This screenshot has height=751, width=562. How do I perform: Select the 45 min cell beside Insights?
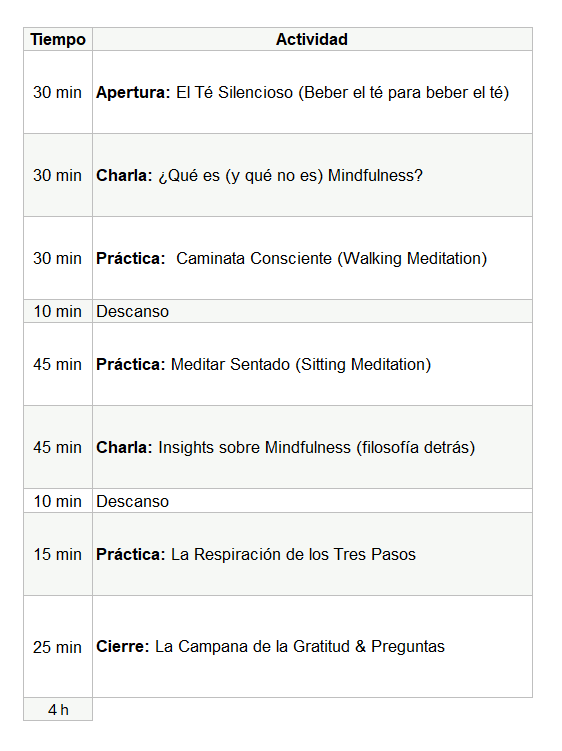[x=58, y=447]
